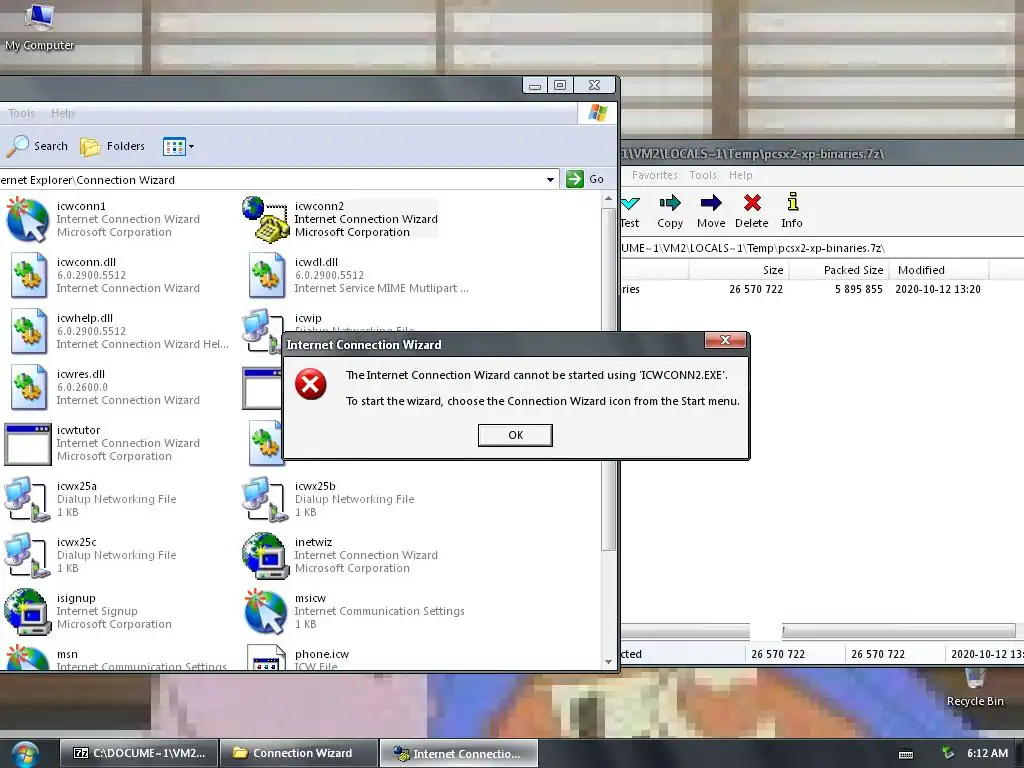Image resolution: width=1024 pixels, height=768 pixels.
Task: Select the inetwiz globe icon
Action: pos(265,556)
